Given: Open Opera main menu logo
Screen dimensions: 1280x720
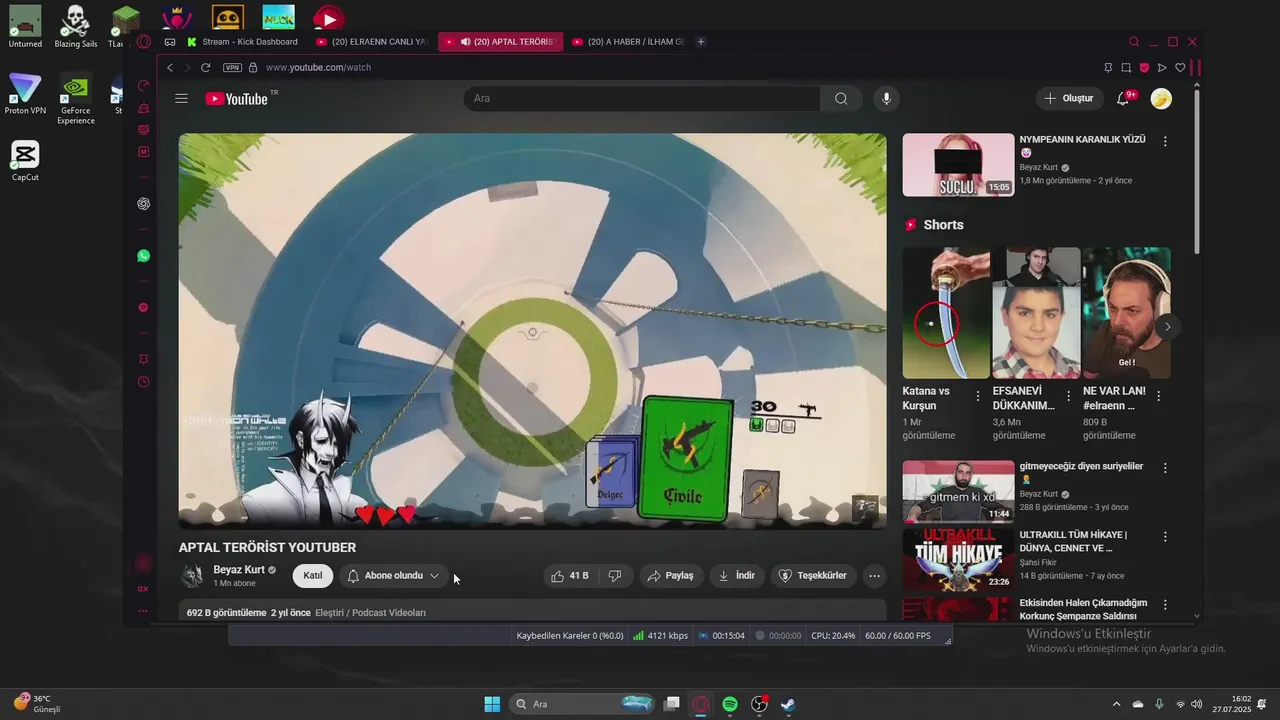Looking at the screenshot, I should pyautogui.click(x=143, y=42).
